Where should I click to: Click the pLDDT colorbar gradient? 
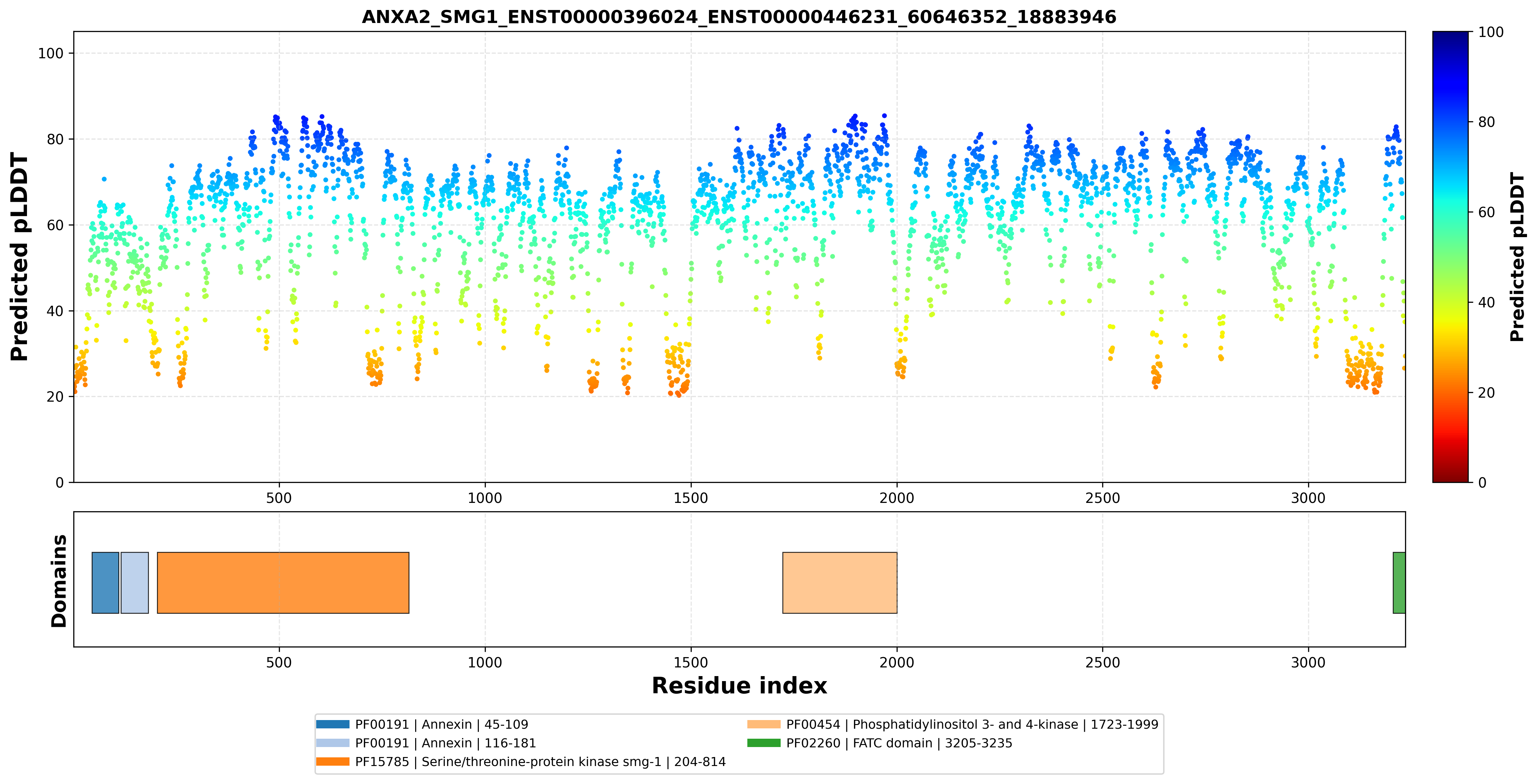[1450, 257]
